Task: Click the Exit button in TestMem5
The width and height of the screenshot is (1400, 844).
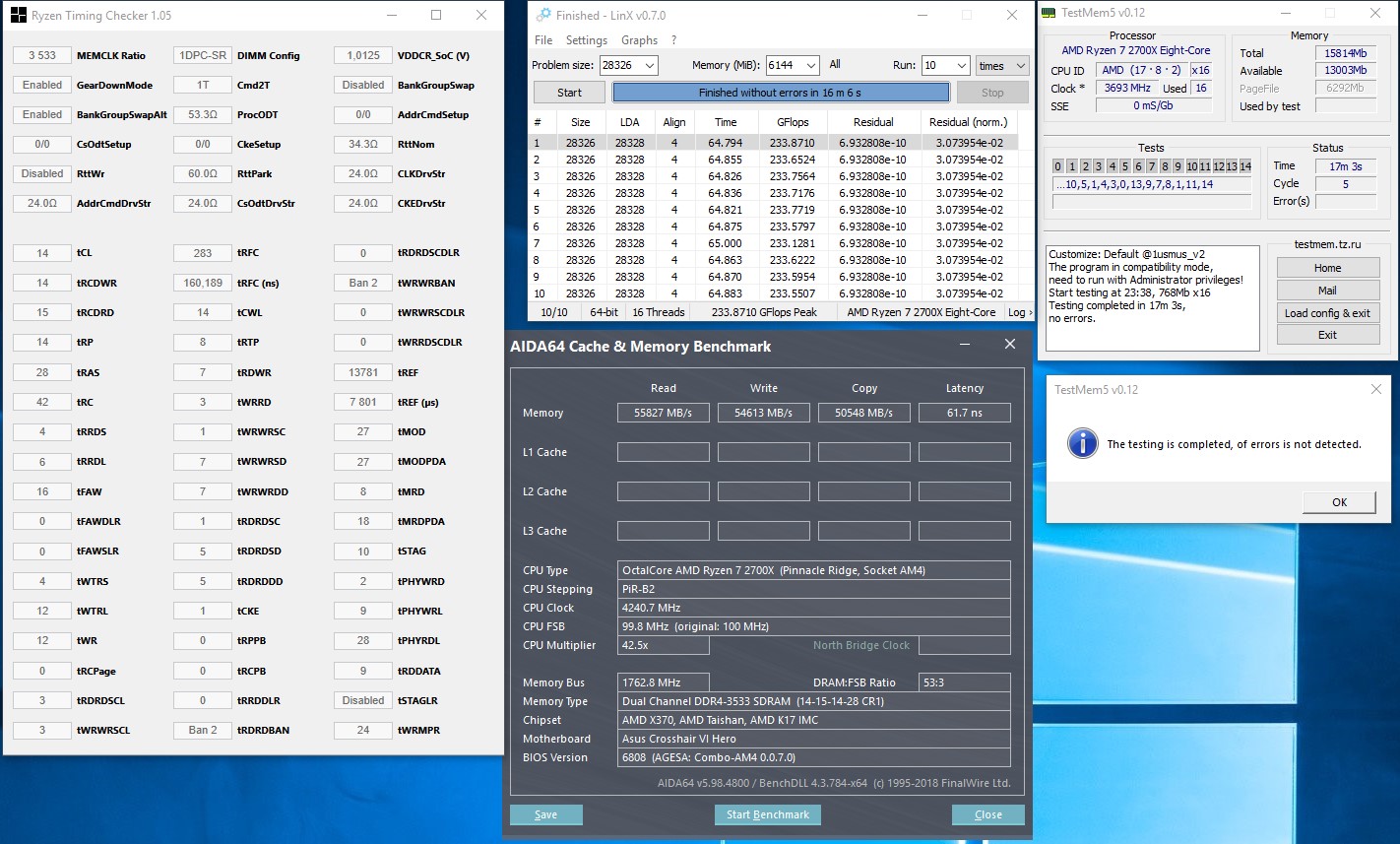Action: tap(1327, 335)
